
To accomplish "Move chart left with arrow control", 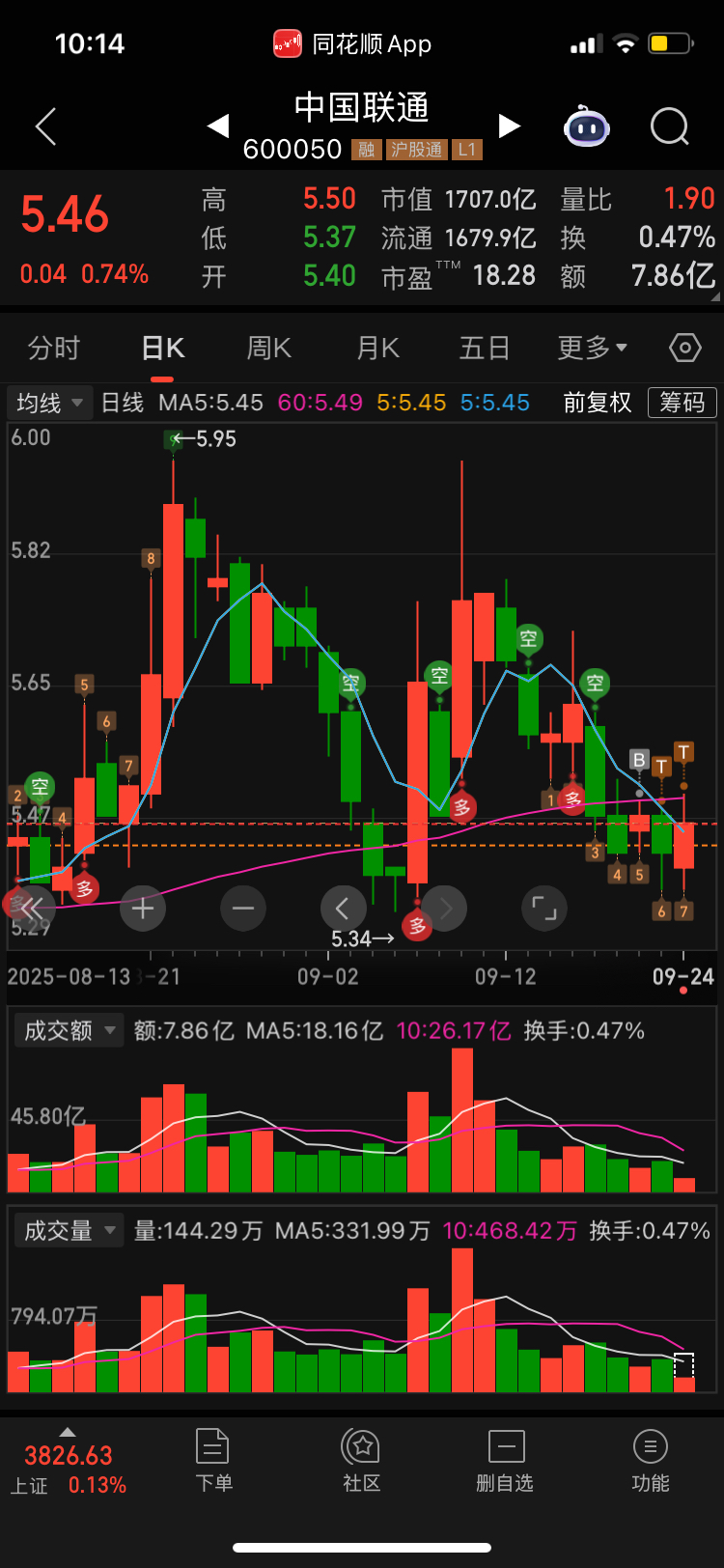I will 343,909.
